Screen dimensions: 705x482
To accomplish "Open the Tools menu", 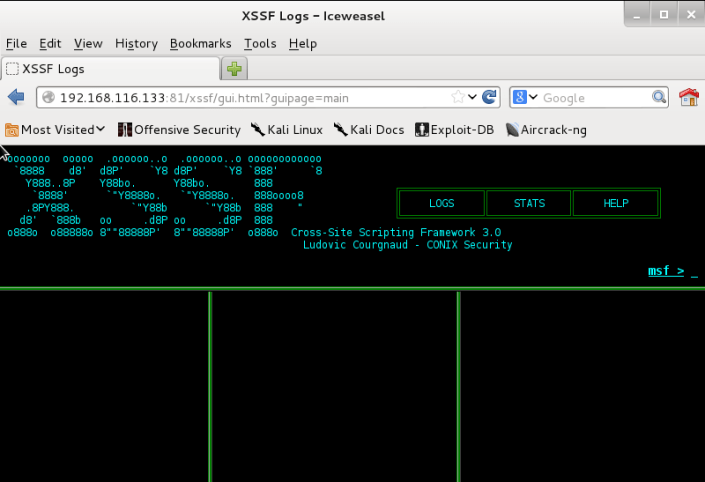I will click(260, 43).
